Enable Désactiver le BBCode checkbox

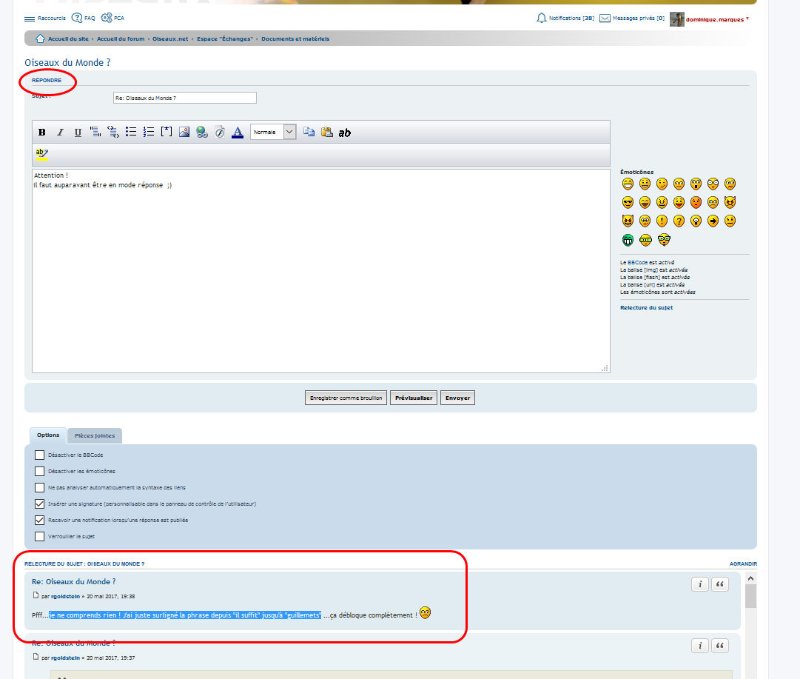point(40,455)
